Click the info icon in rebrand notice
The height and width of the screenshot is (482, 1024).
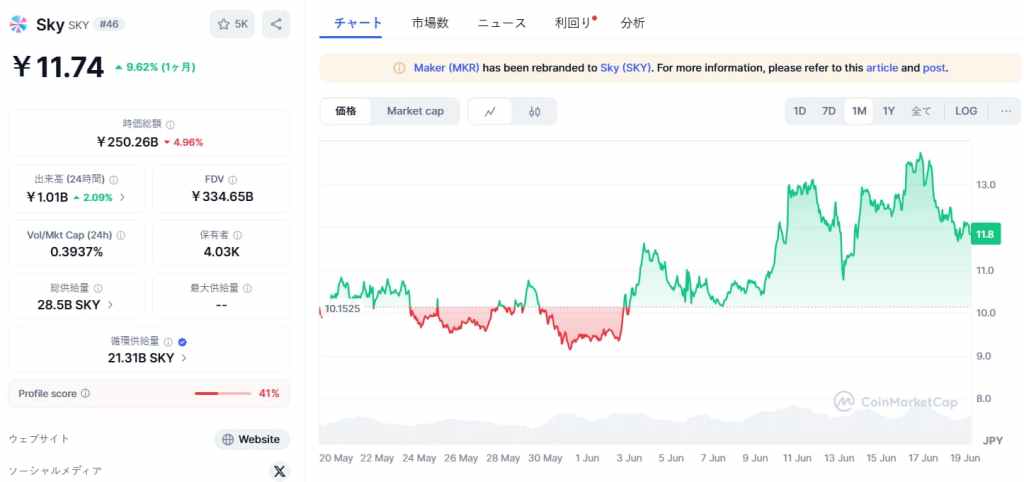[x=399, y=68]
